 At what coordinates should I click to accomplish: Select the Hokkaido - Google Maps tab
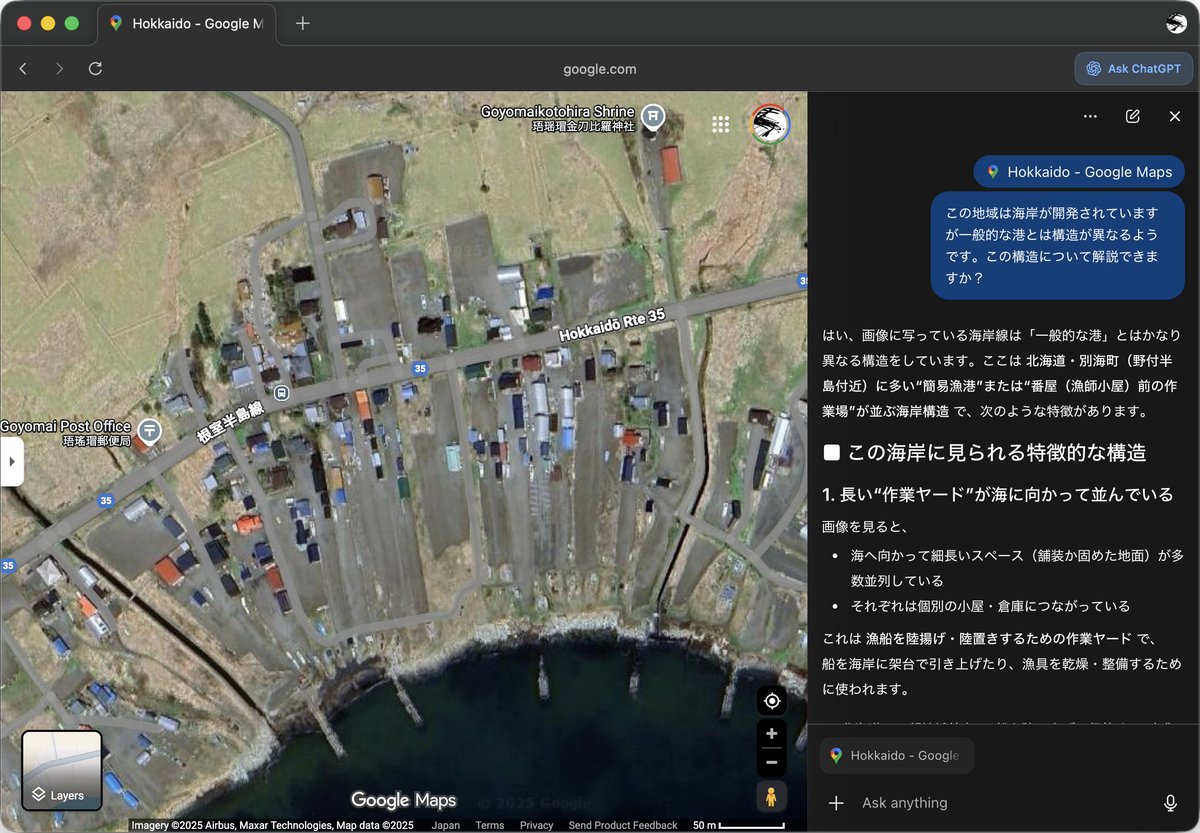pos(187,23)
